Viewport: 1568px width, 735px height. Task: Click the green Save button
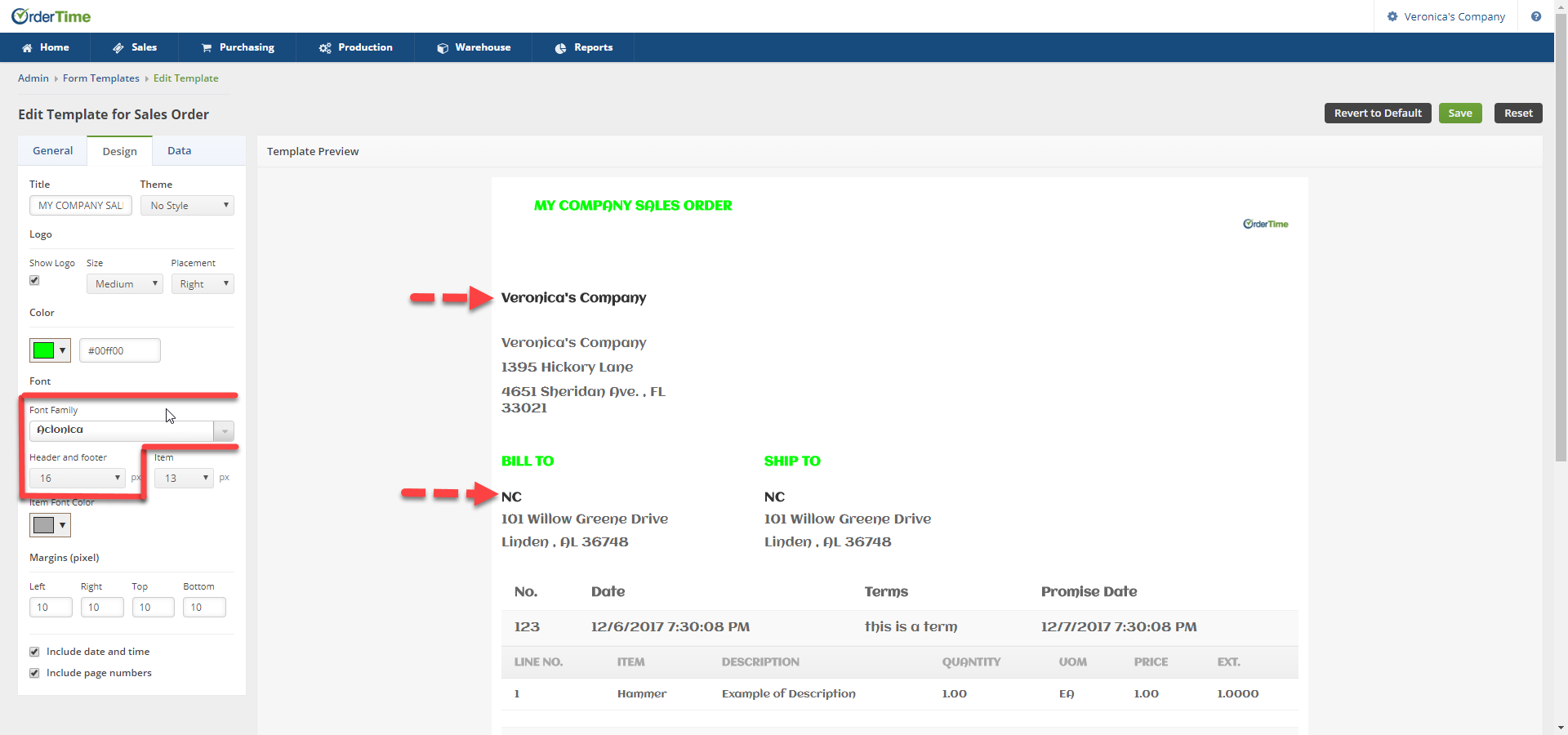(x=1460, y=114)
